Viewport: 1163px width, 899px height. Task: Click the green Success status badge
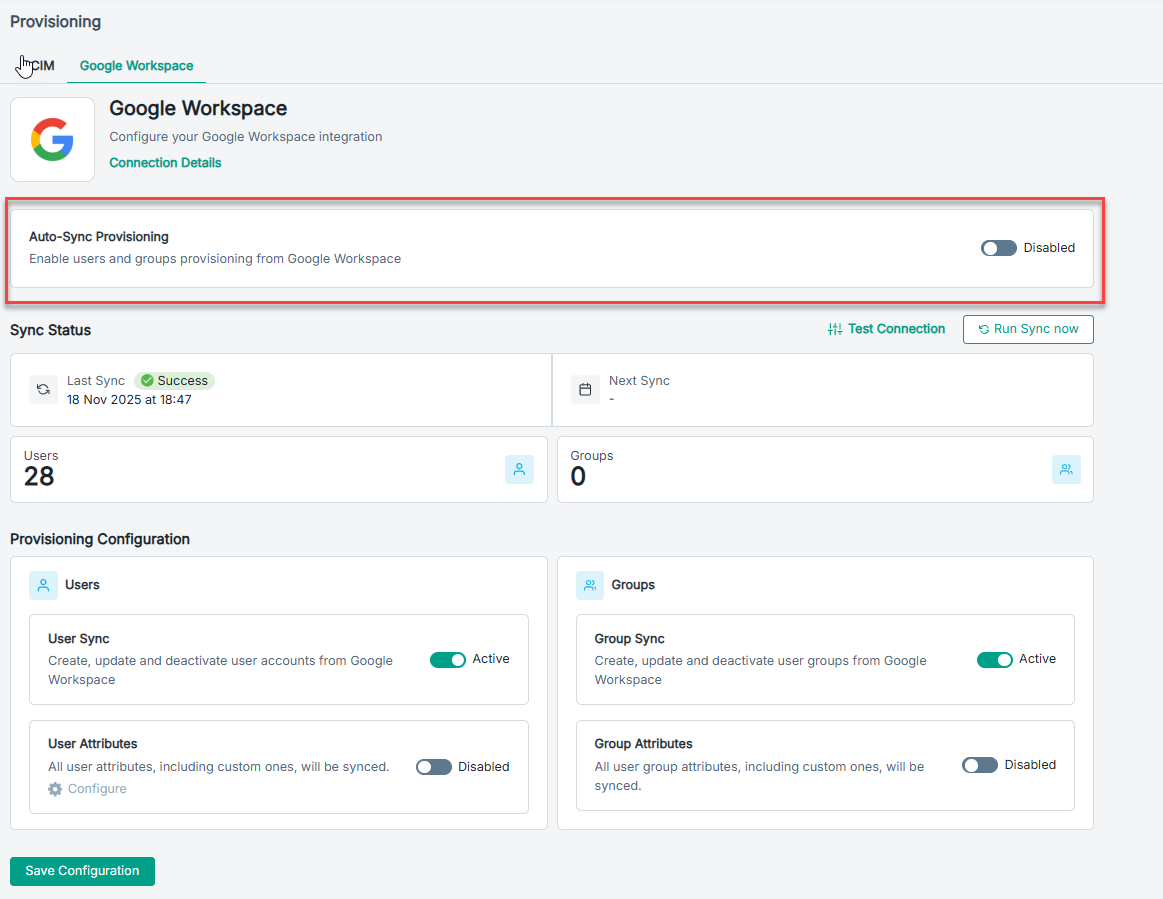pyautogui.click(x=174, y=381)
